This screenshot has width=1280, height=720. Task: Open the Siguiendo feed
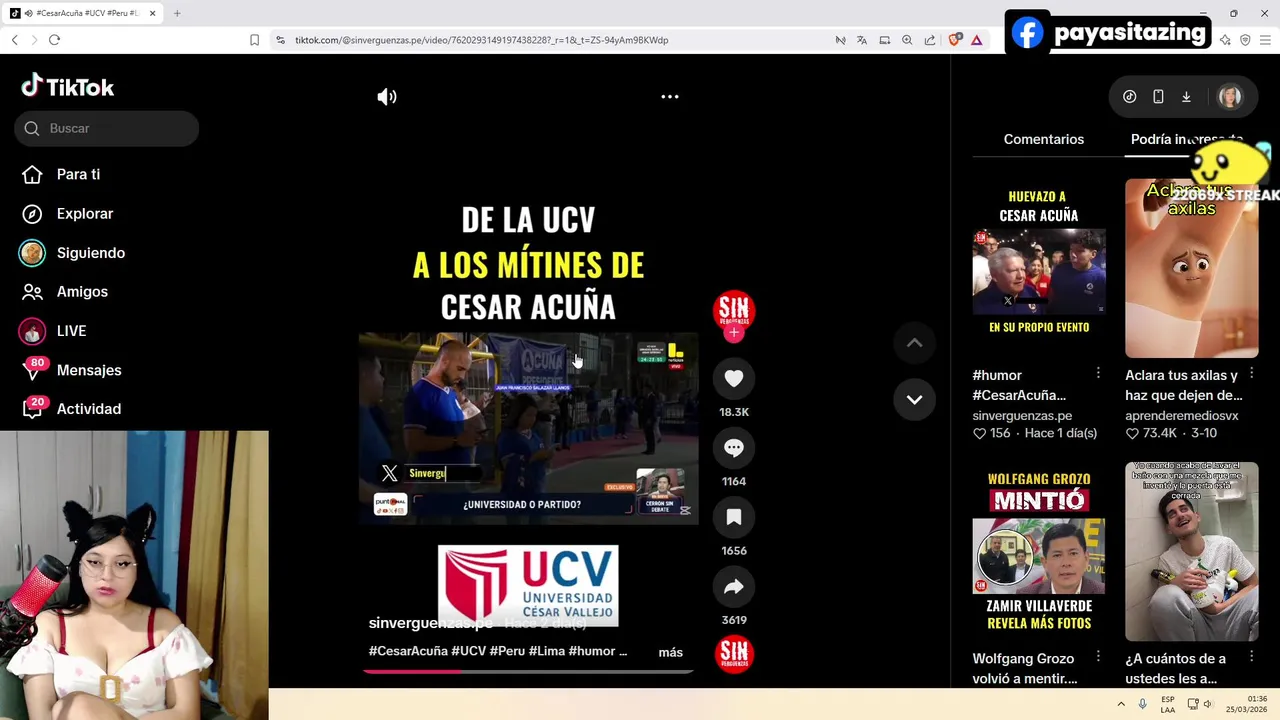pyautogui.click(x=91, y=253)
